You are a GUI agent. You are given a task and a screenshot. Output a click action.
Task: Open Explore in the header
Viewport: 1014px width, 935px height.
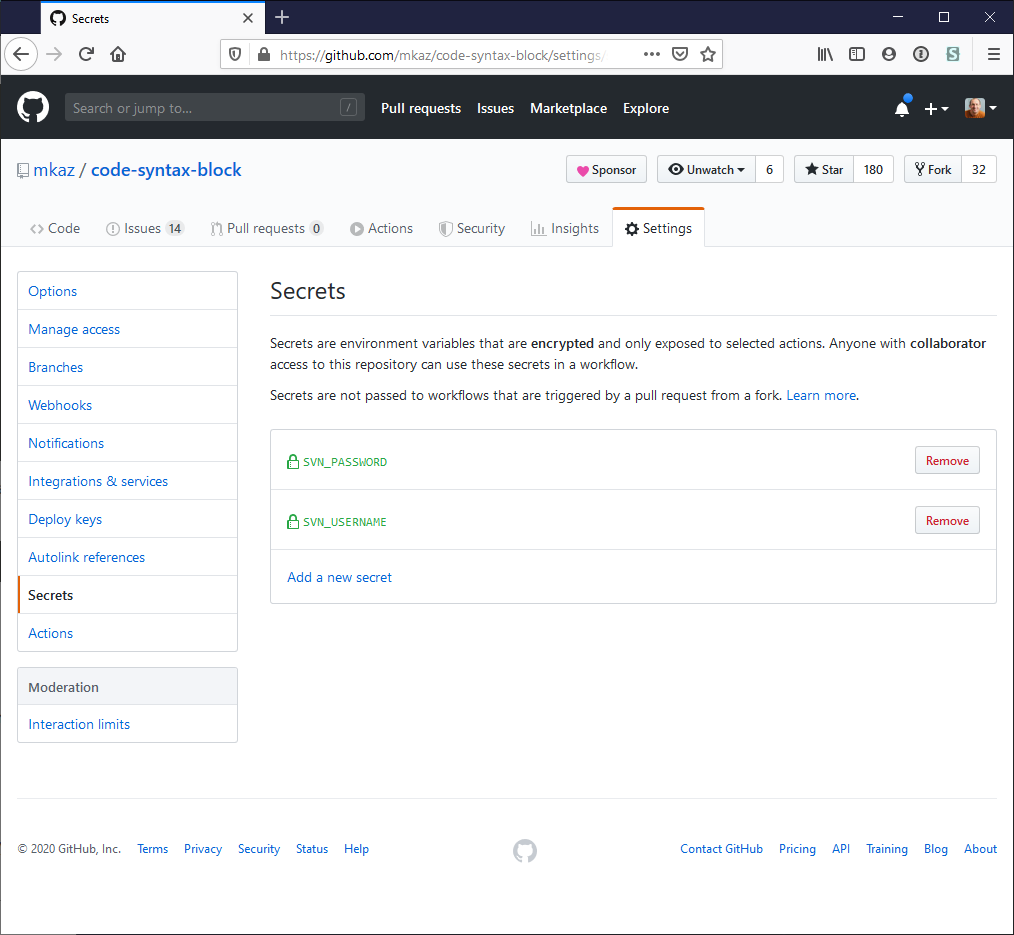tap(646, 109)
